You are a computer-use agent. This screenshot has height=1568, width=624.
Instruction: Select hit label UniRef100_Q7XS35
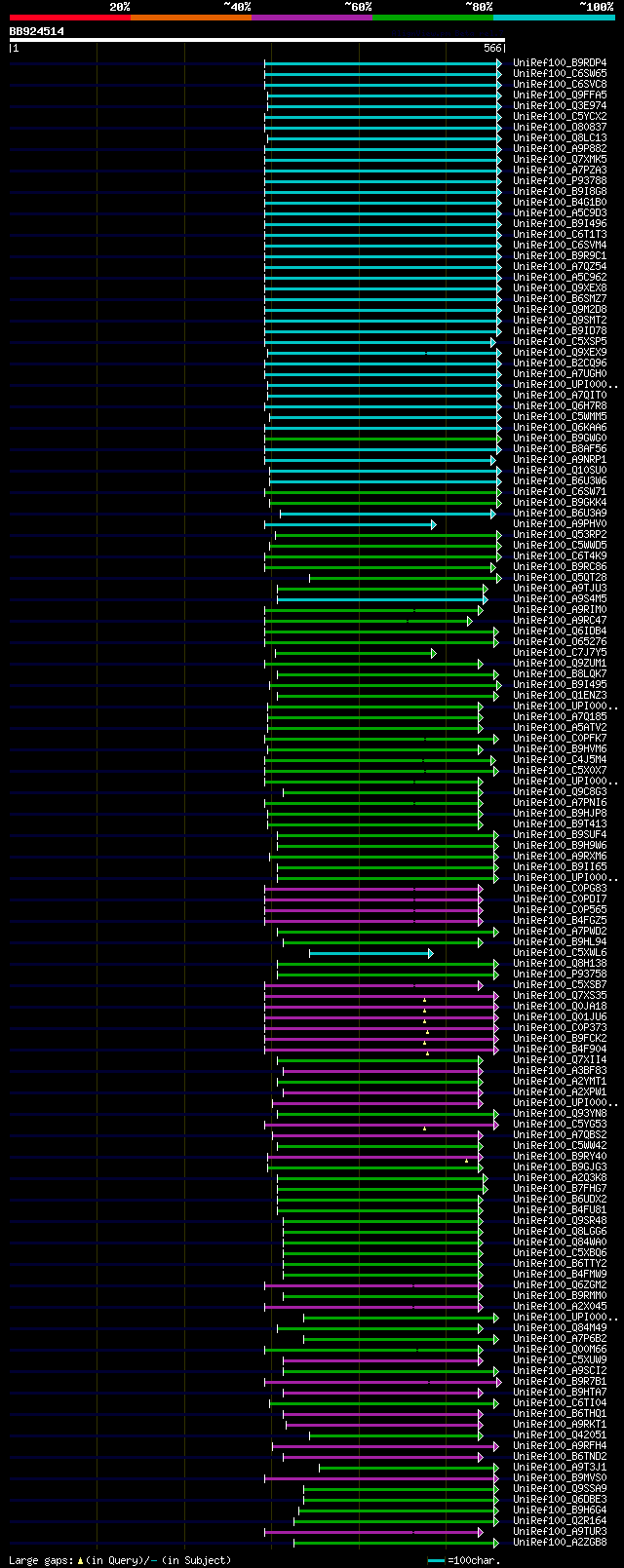[560, 995]
